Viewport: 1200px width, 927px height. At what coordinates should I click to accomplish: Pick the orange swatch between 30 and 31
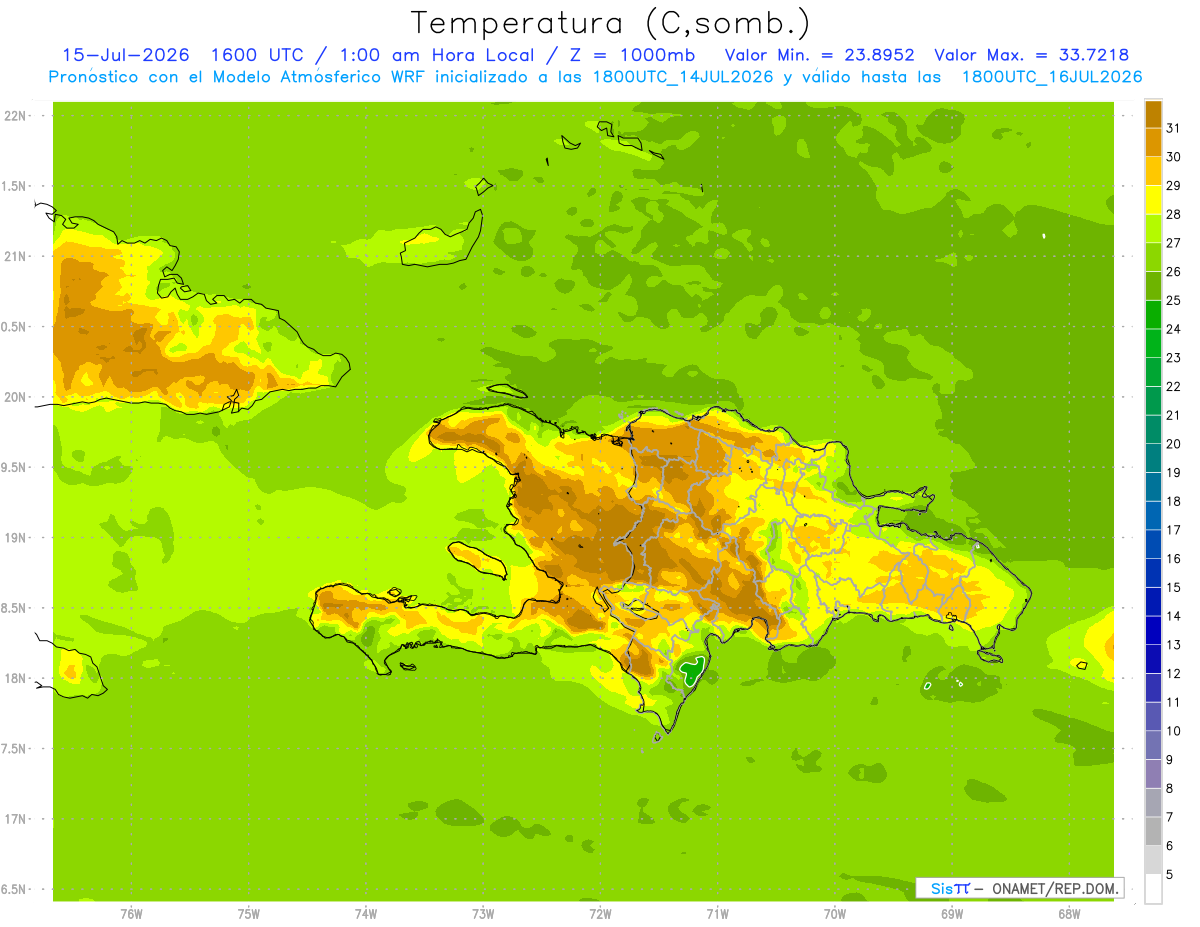coord(1153,142)
